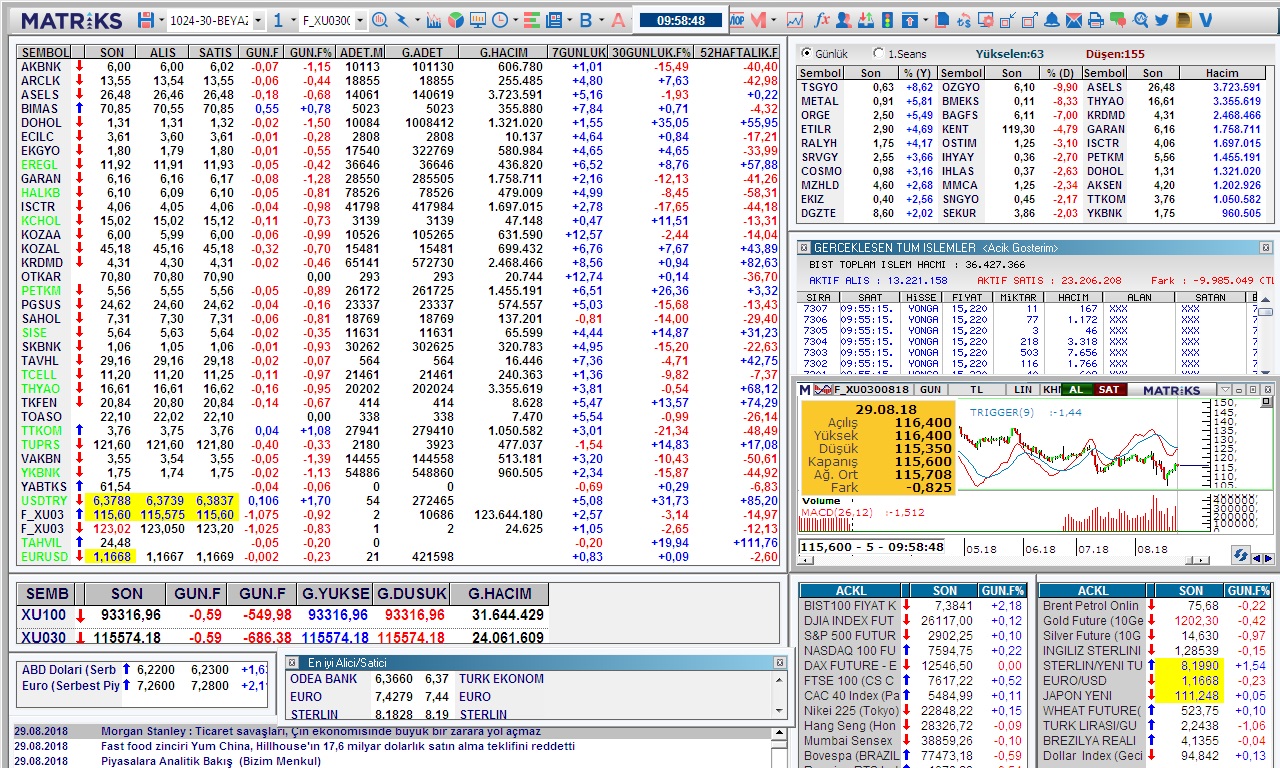Open the monitor with bars toolbar icon
Screen dimensions: 1280x768
(478, 20)
